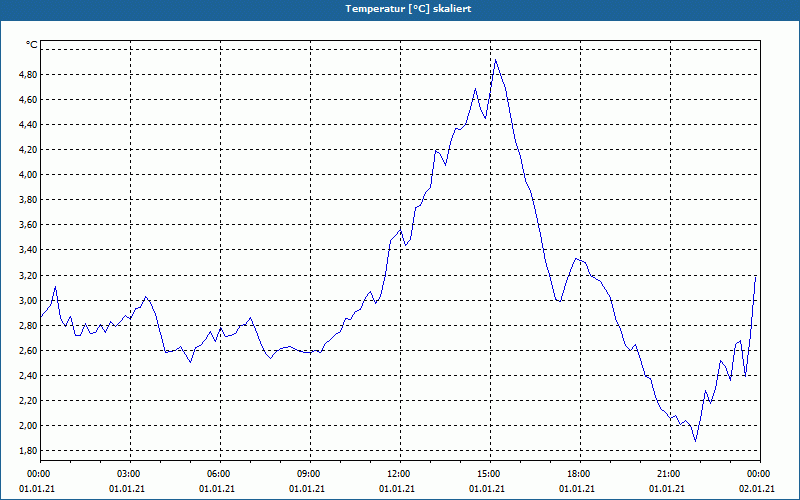Pick the 2,00 y-axis tick label

pos(29,426)
